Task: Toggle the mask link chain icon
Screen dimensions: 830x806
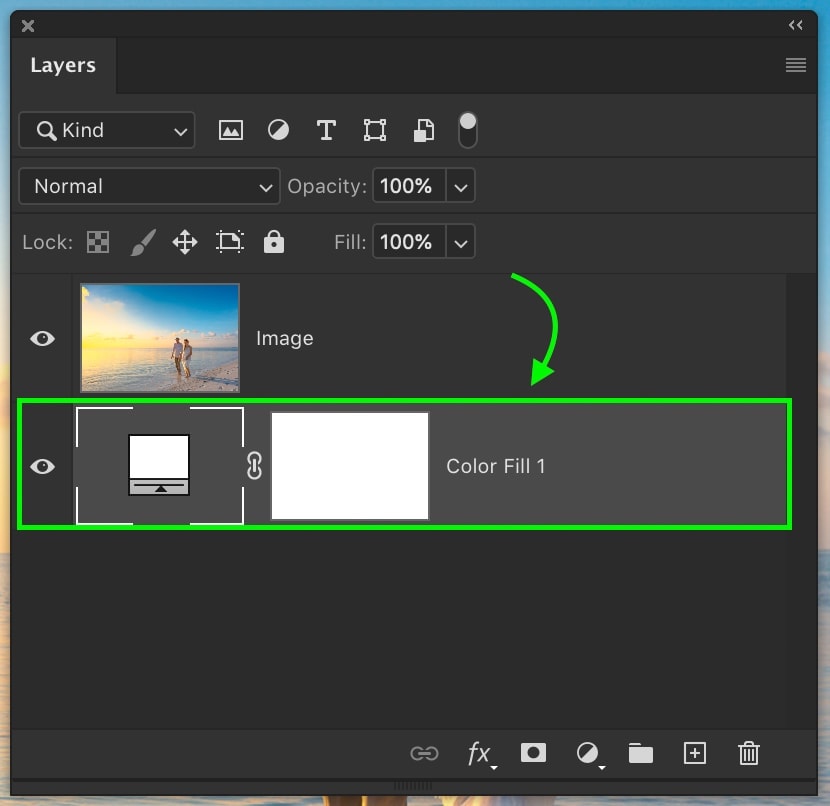Action: [255, 466]
